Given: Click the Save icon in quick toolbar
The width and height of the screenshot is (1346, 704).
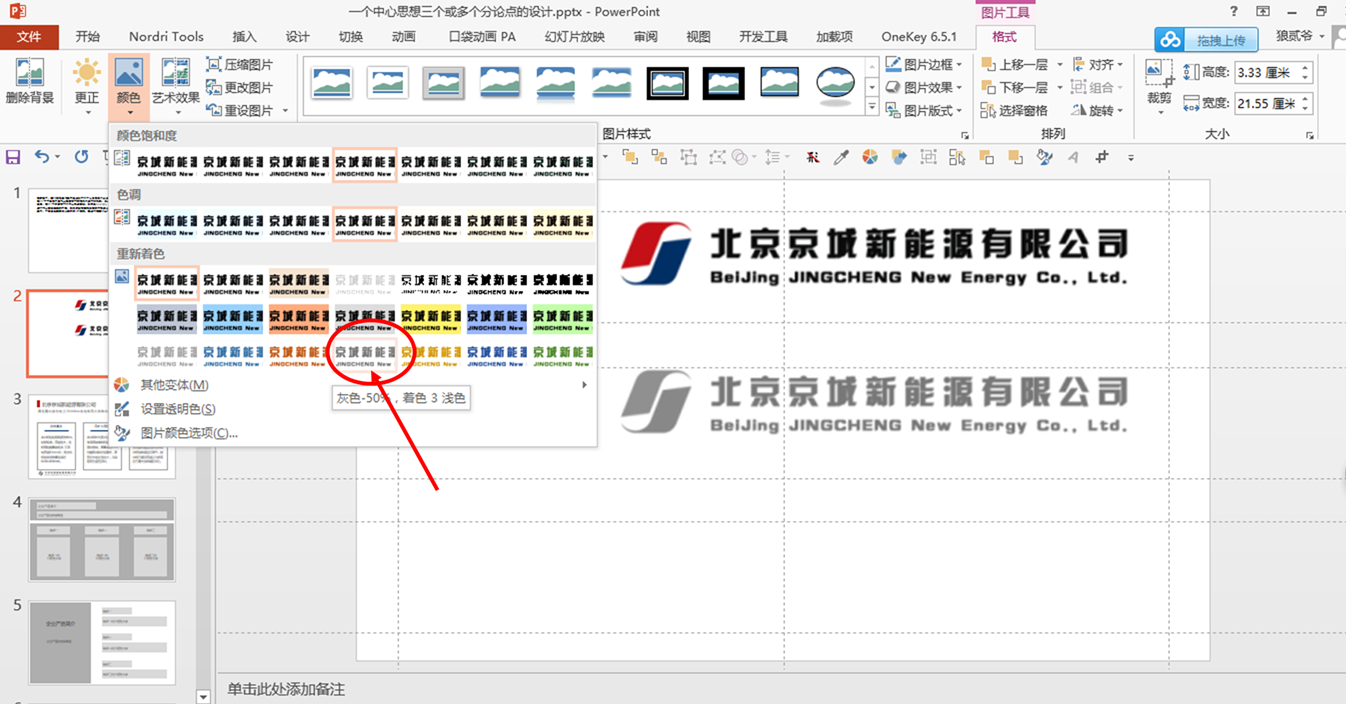Looking at the screenshot, I should [x=13, y=157].
